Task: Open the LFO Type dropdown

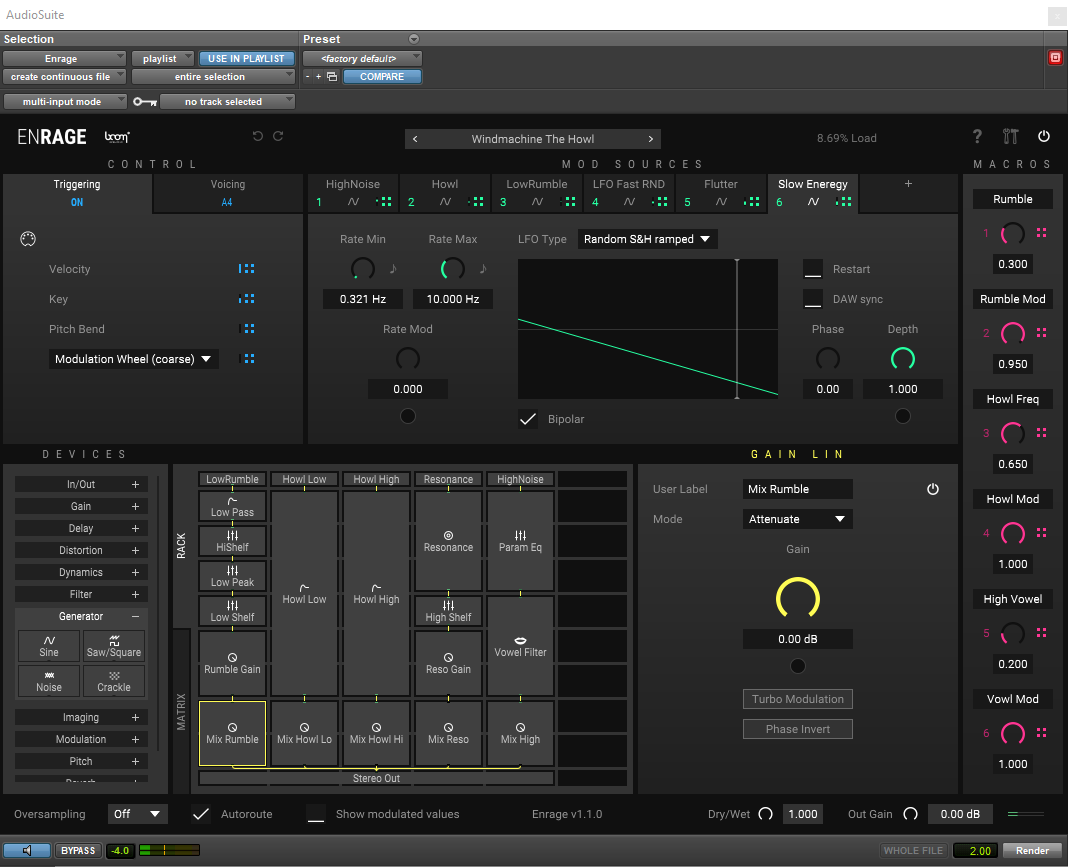Action: pos(648,239)
